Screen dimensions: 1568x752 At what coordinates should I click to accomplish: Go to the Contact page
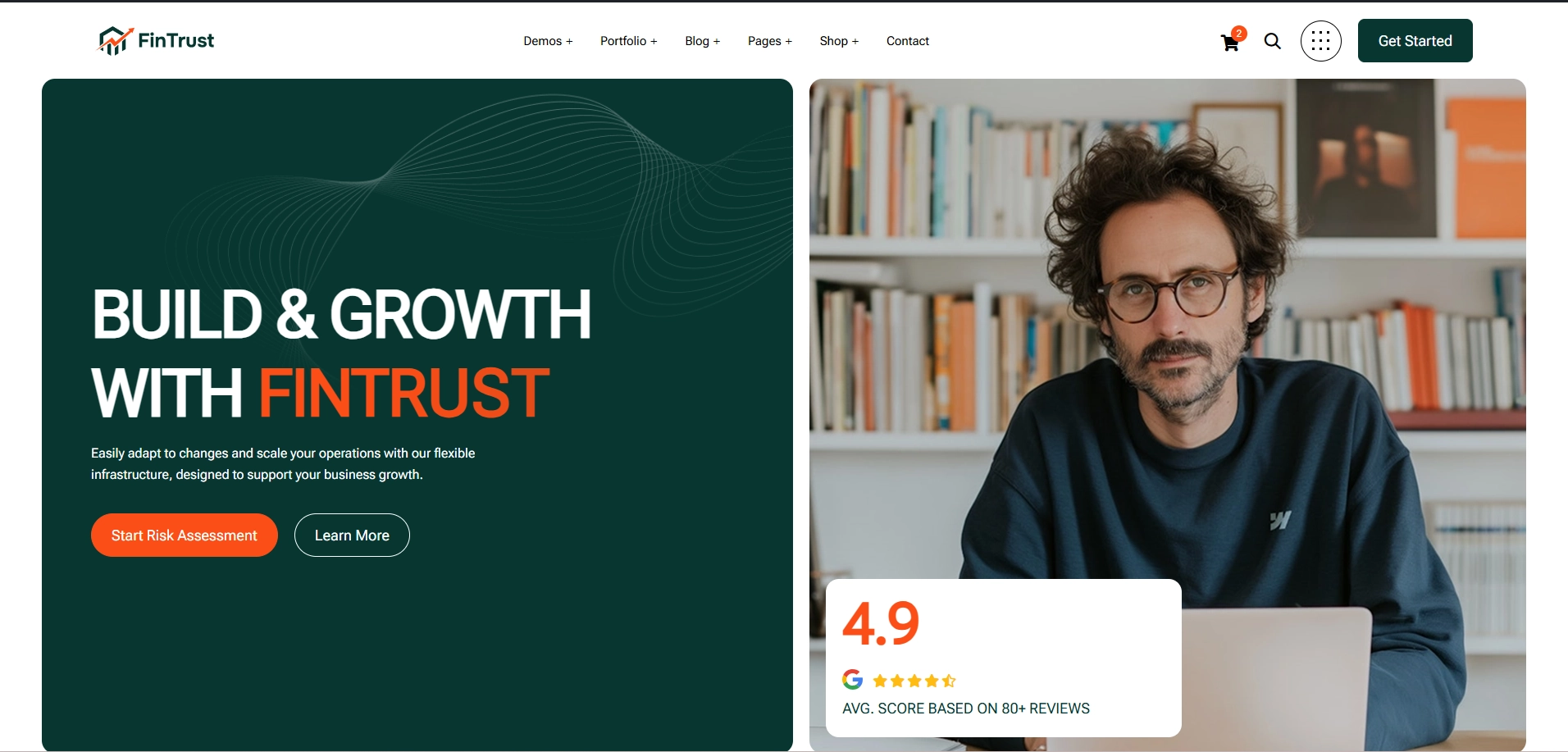[x=907, y=41]
